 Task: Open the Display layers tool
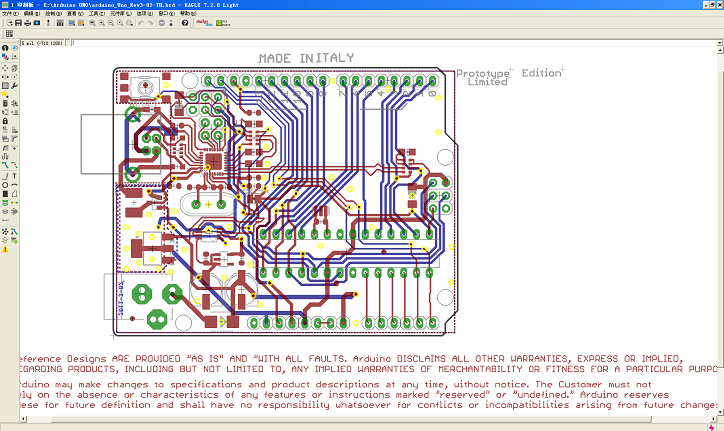pyautogui.click(x=5, y=57)
